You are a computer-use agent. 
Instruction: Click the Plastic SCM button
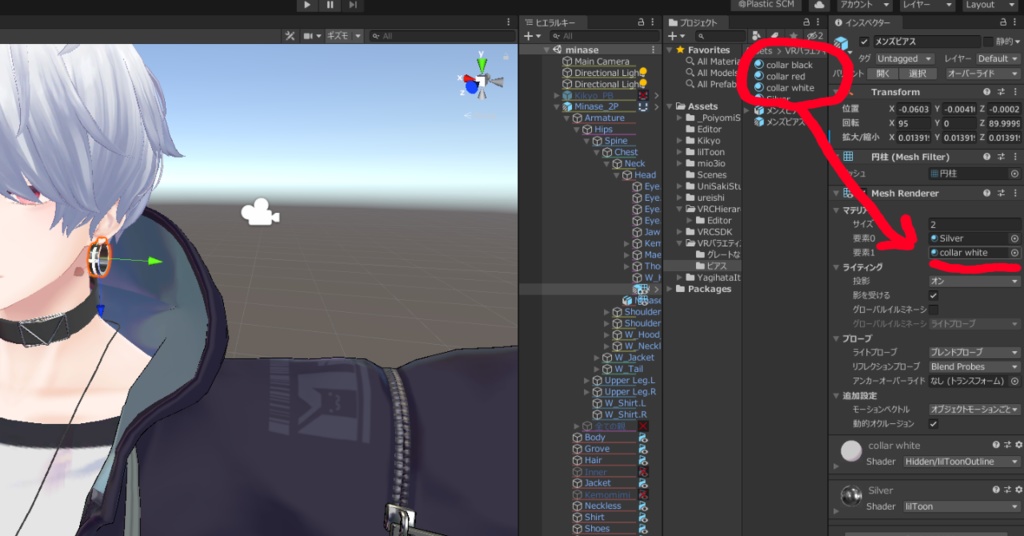tap(765, 5)
